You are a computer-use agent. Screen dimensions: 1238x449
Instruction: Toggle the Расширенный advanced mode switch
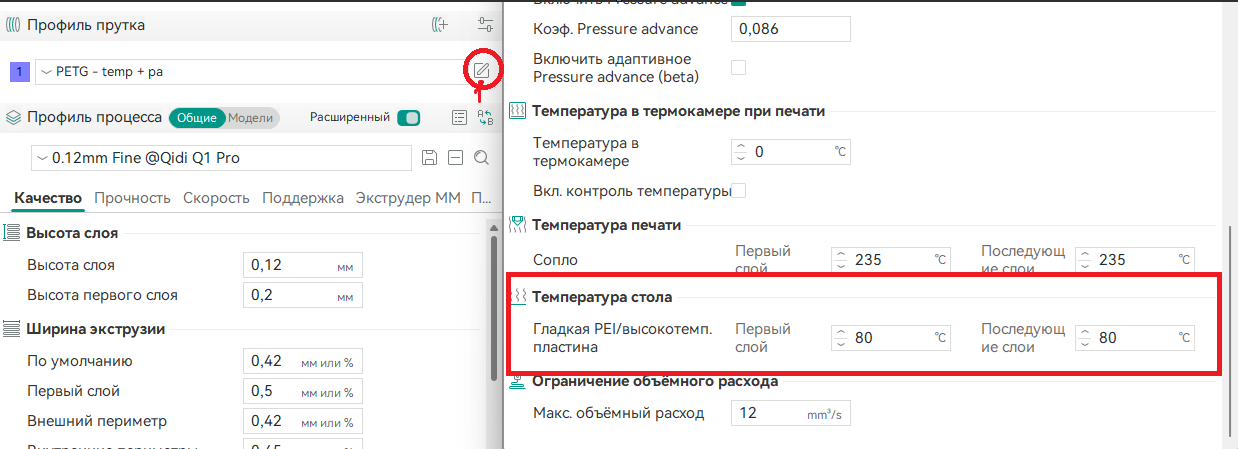click(x=408, y=118)
